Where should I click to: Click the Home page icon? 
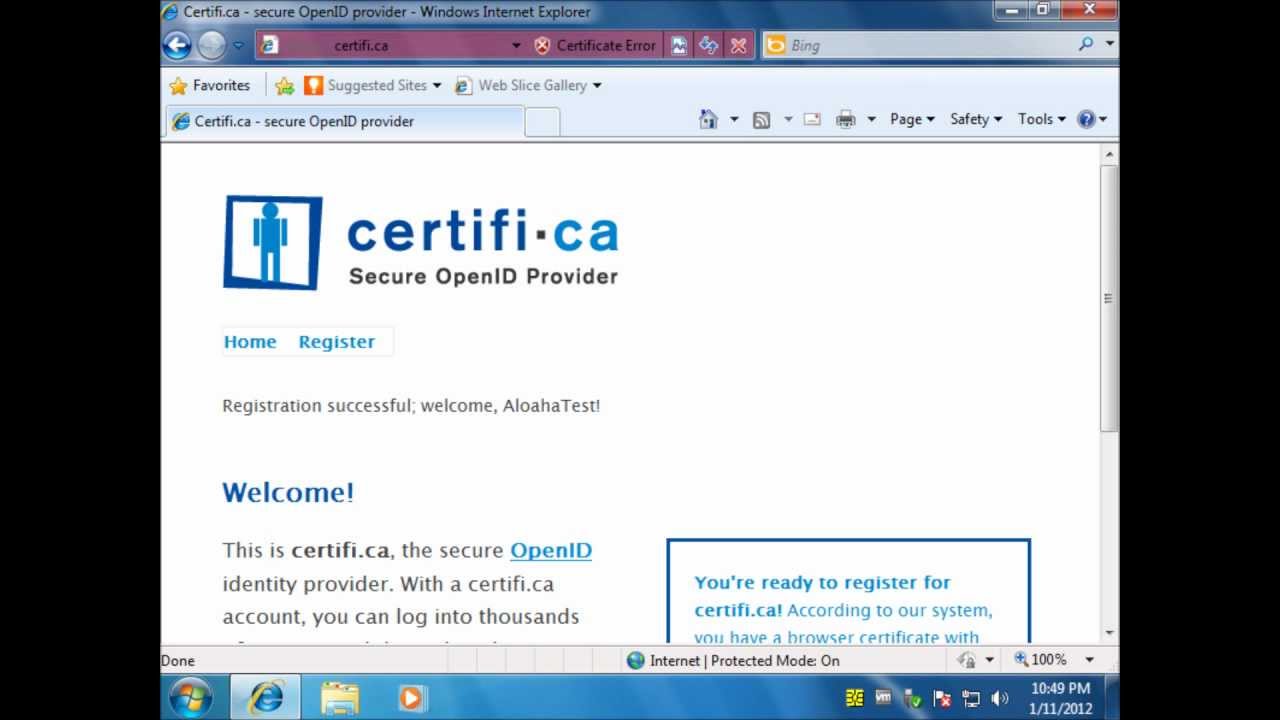(708, 119)
